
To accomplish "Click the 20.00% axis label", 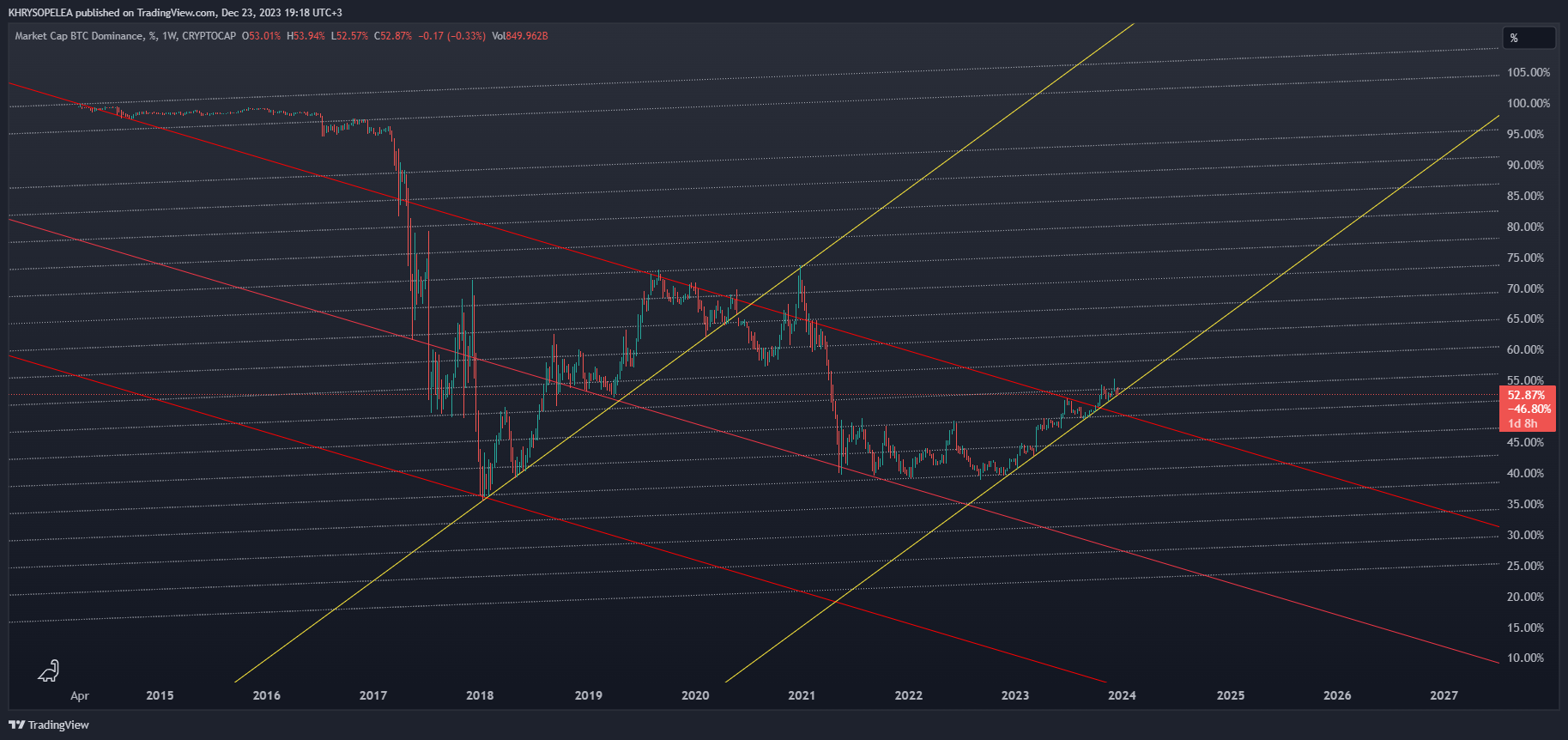I will [1525, 597].
